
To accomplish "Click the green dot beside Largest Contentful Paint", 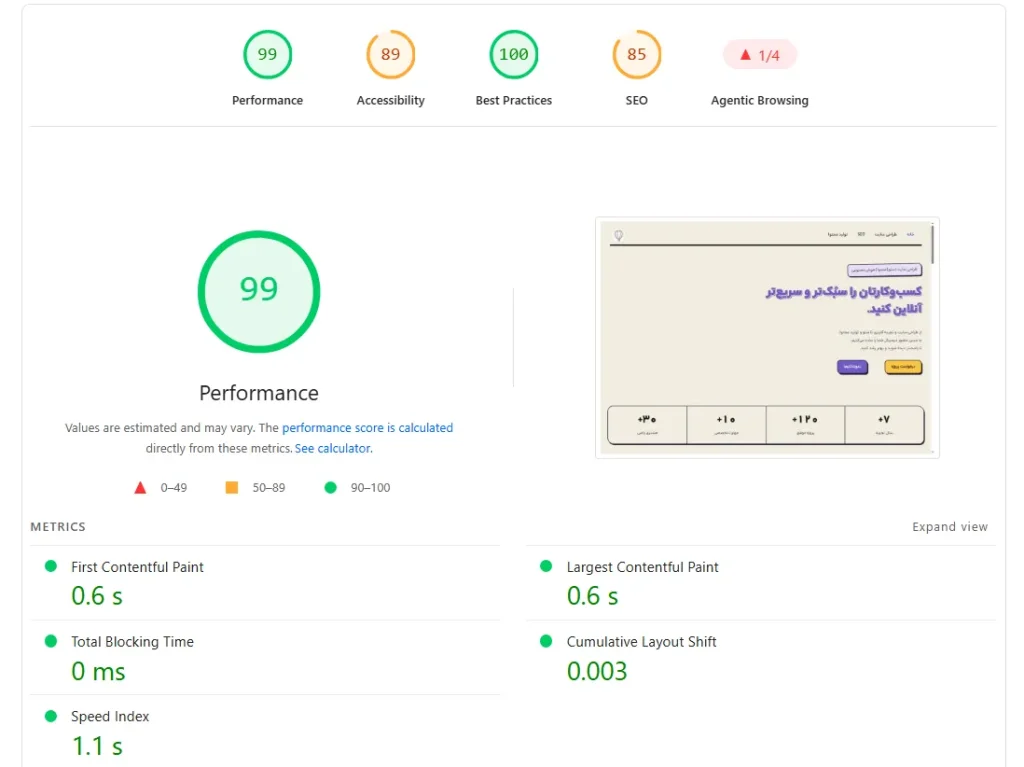I will tap(546, 566).
